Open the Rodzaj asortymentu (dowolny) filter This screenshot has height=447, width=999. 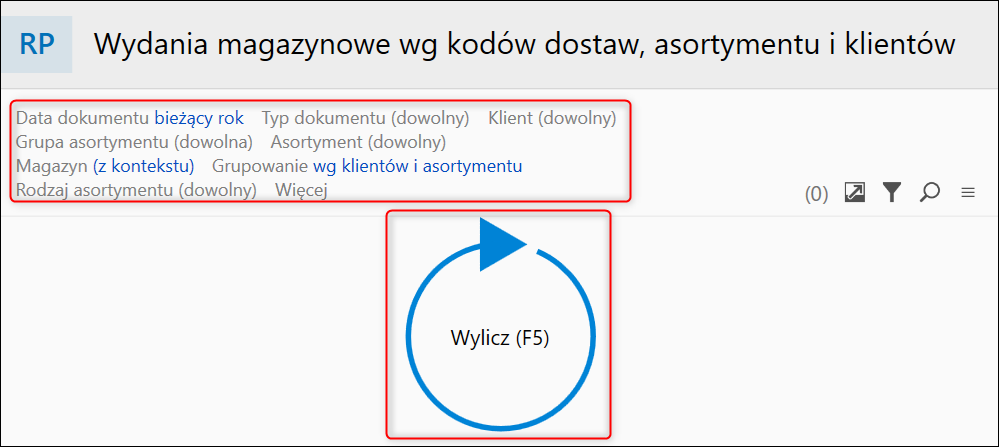point(136,190)
